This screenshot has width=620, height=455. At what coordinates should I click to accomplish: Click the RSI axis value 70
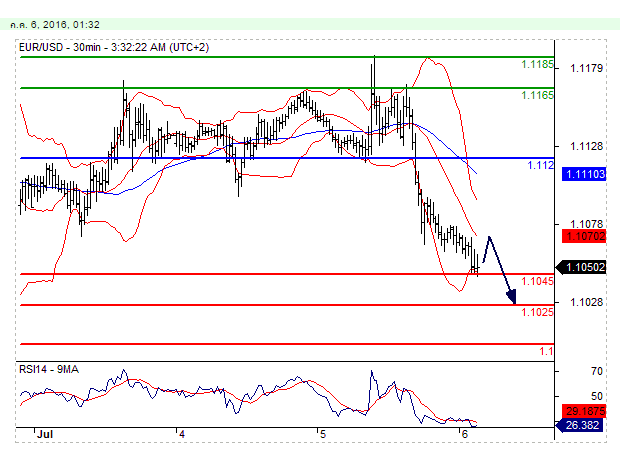tap(597, 371)
